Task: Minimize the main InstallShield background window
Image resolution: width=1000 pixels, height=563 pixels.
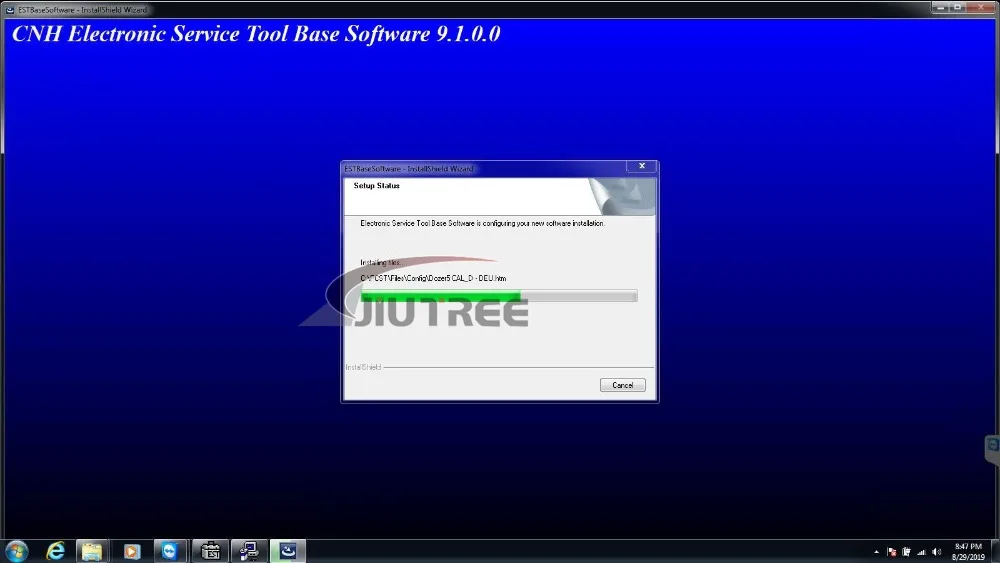Action: click(940, 7)
